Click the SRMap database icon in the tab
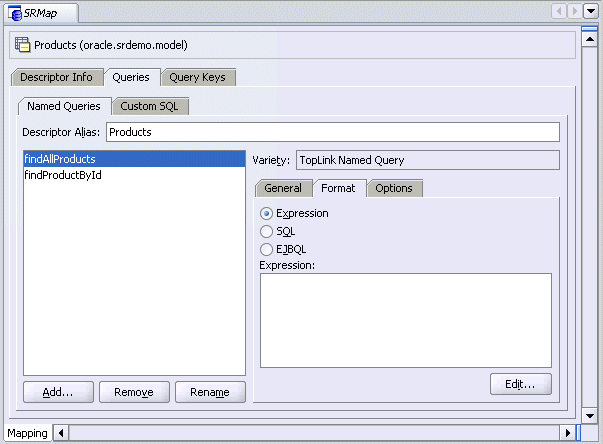 coord(15,13)
